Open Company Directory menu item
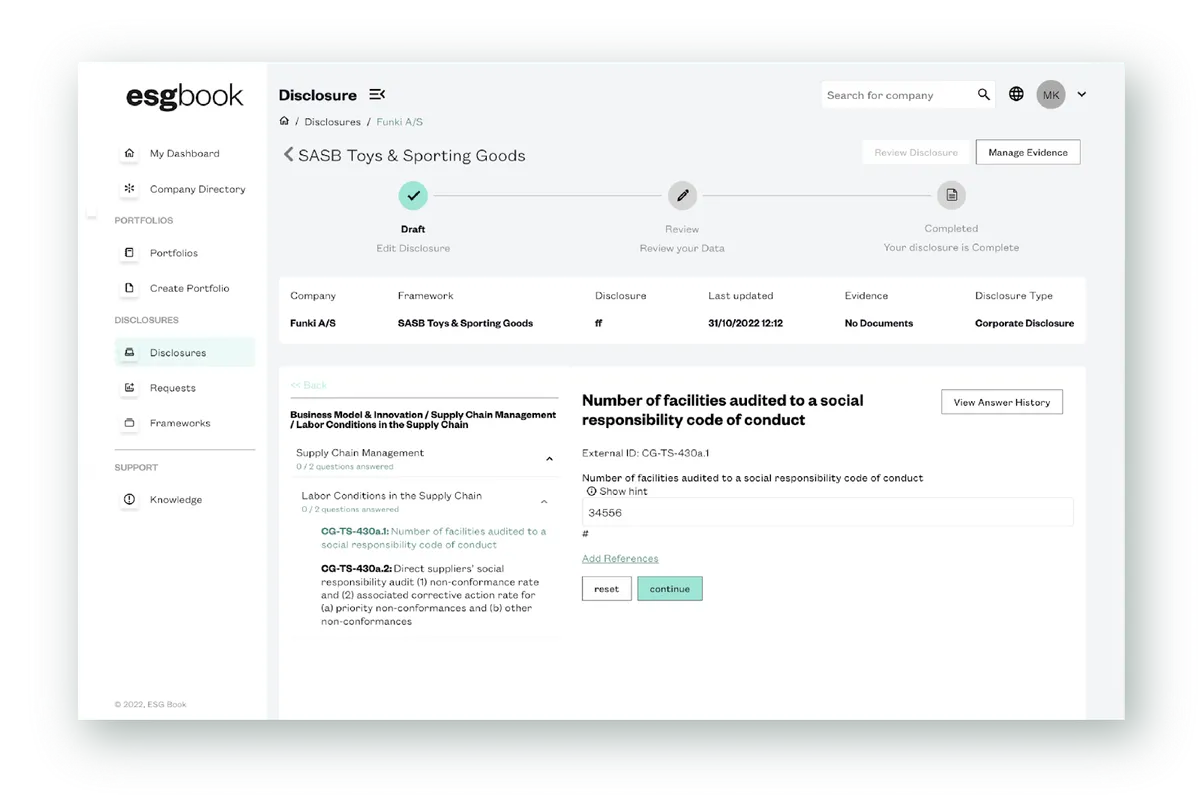Viewport: 1200px width, 800px height. (x=197, y=188)
